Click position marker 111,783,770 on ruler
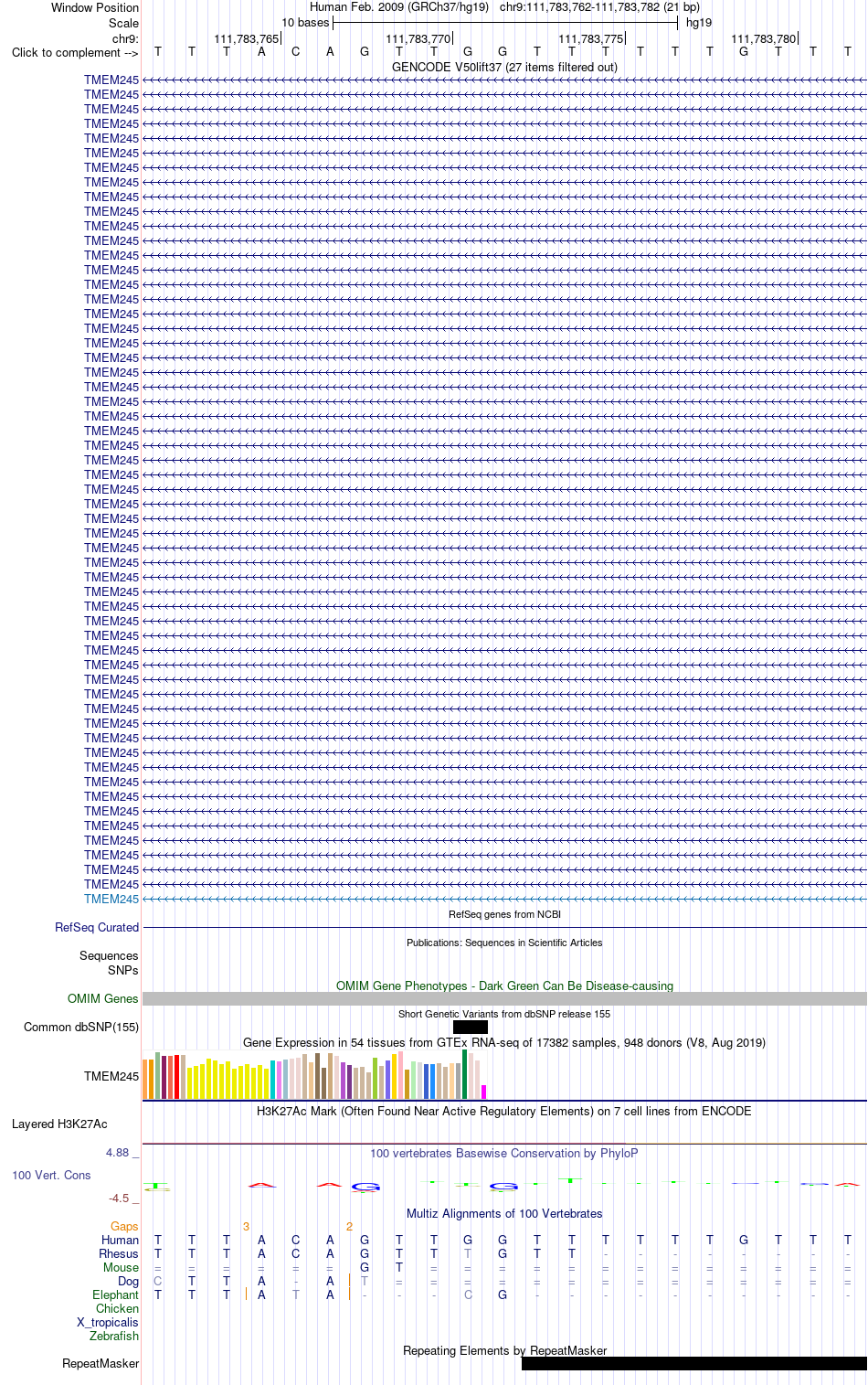 coord(418,38)
